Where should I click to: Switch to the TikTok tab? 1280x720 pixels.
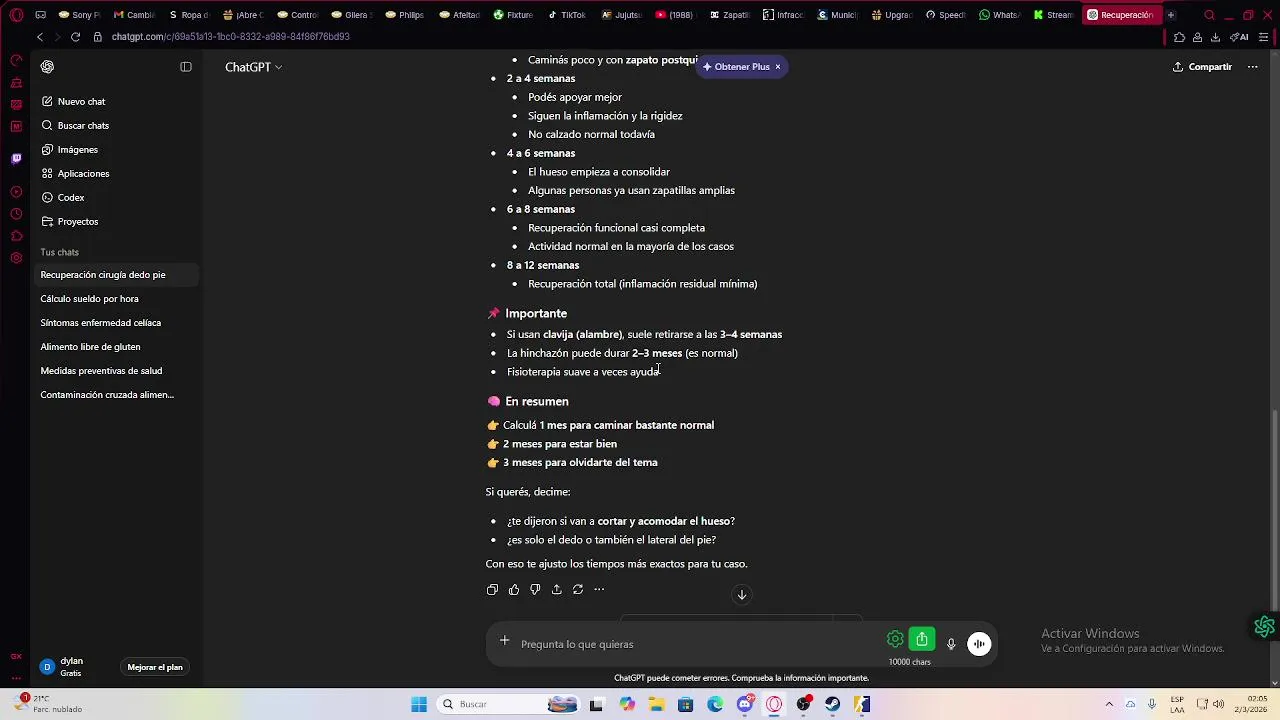pos(567,15)
